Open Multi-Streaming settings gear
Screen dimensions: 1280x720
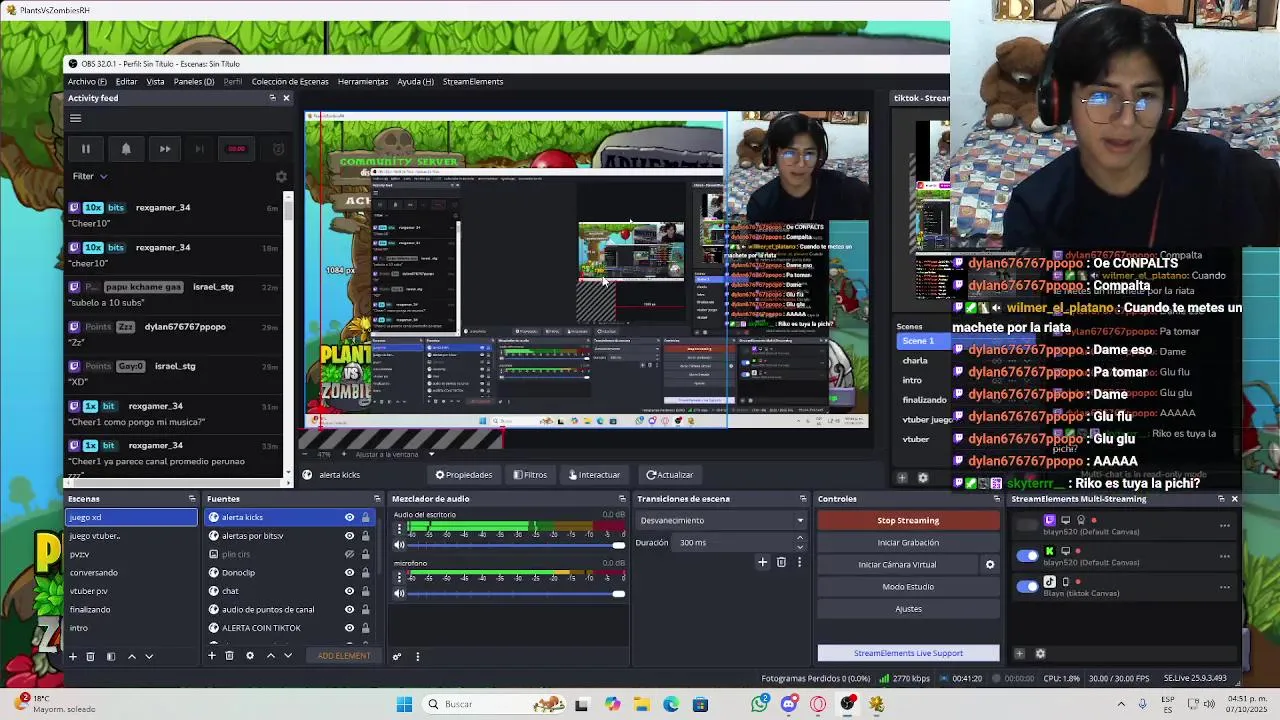1040,654
